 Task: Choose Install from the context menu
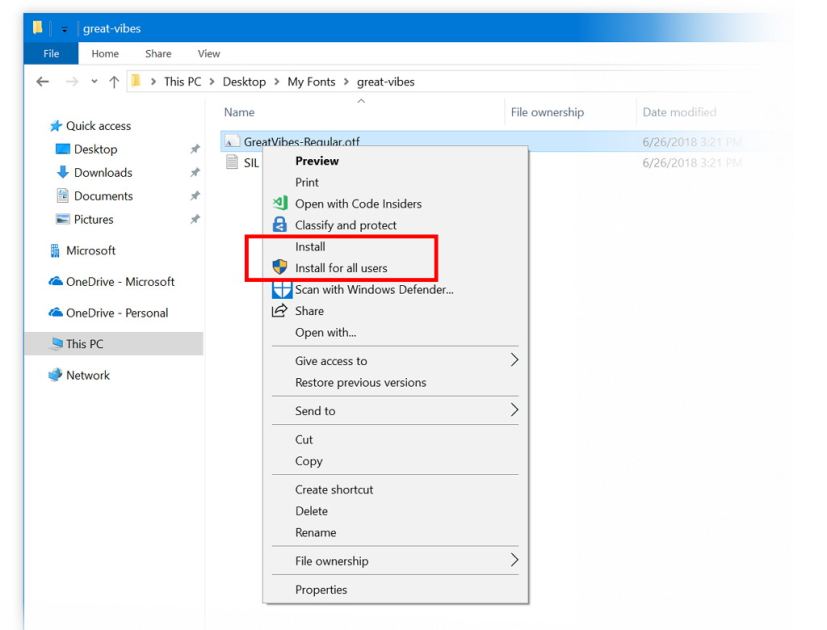click(311, 245)
